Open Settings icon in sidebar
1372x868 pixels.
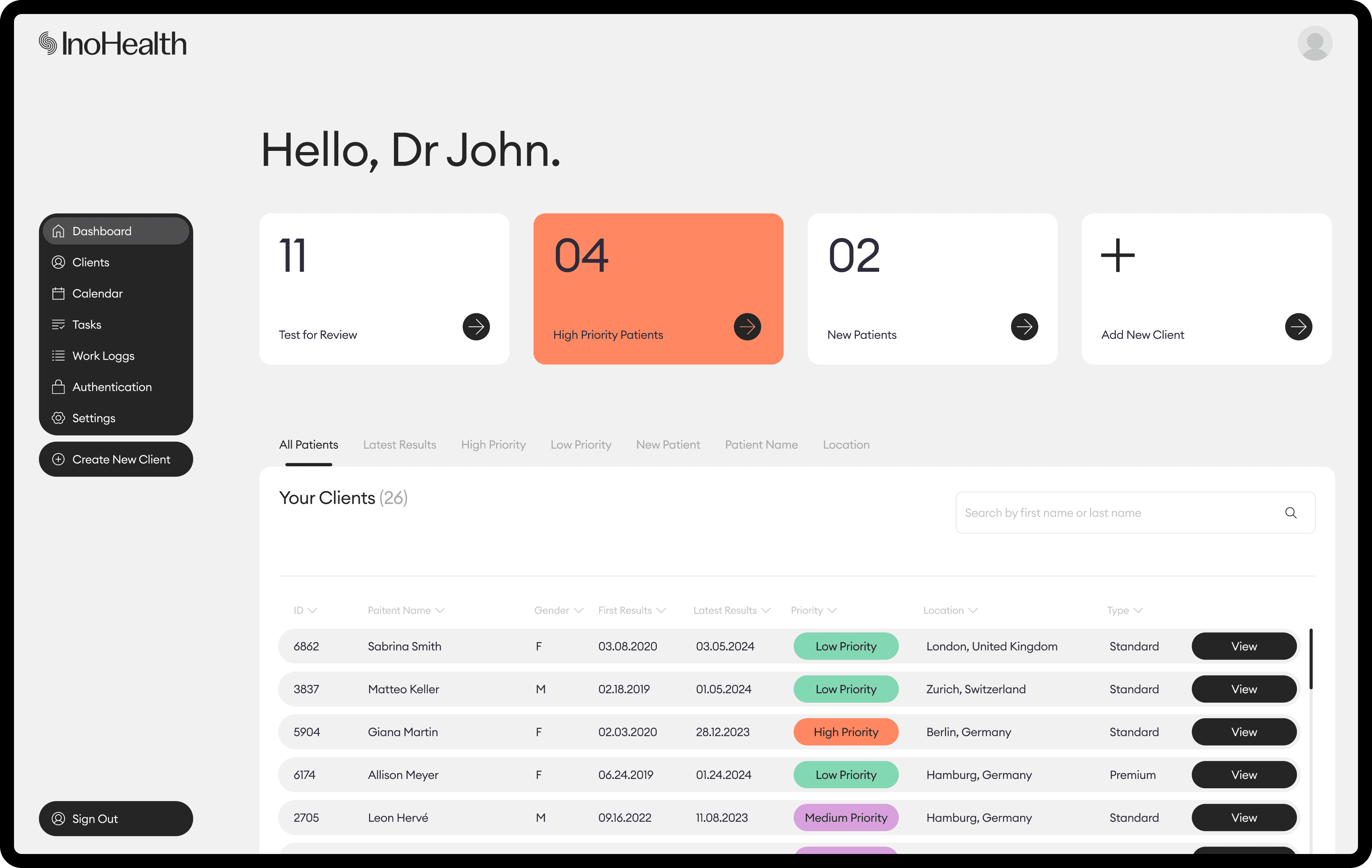click(x=58, y=417)
